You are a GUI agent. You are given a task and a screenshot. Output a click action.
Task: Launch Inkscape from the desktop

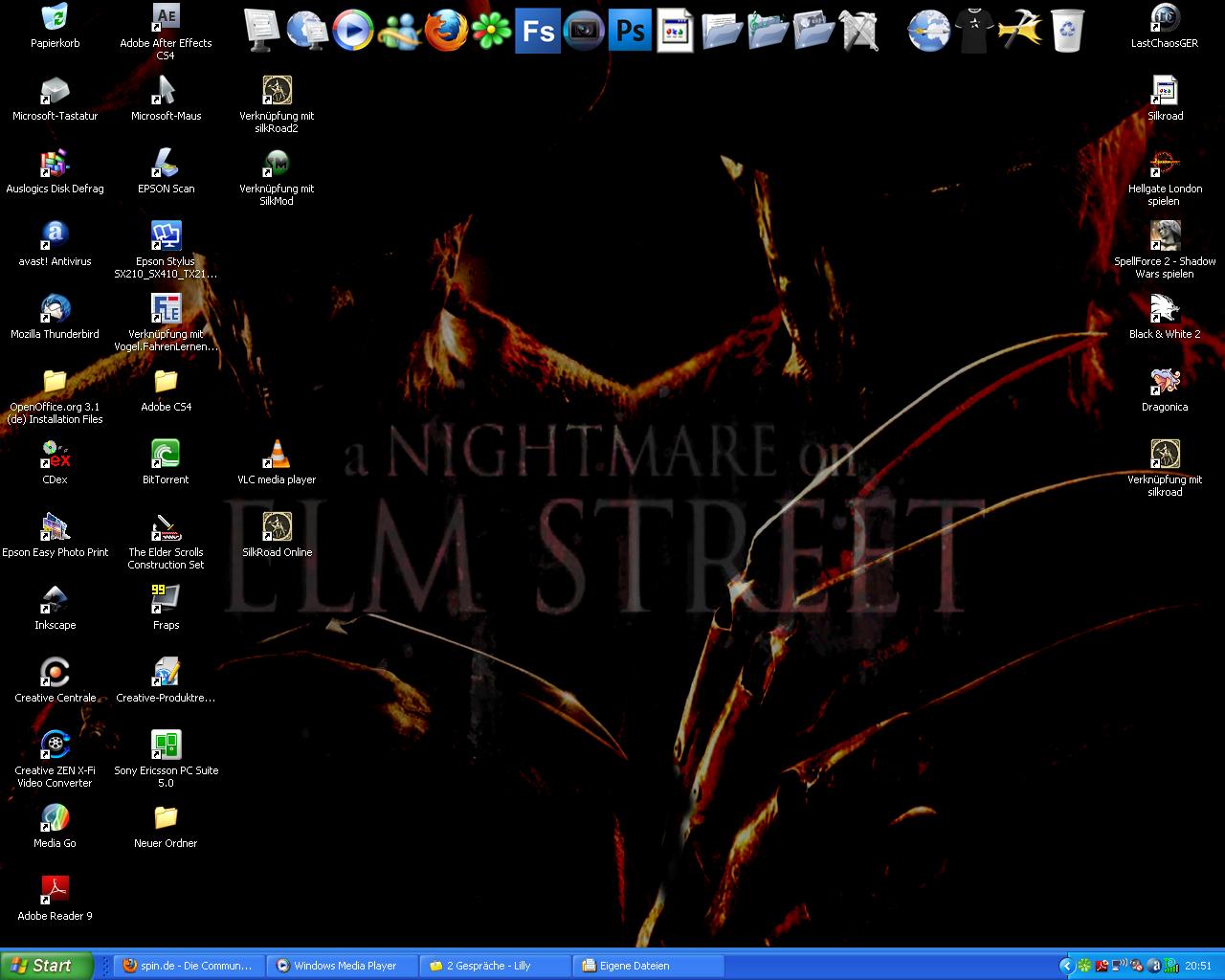(56, 601)
